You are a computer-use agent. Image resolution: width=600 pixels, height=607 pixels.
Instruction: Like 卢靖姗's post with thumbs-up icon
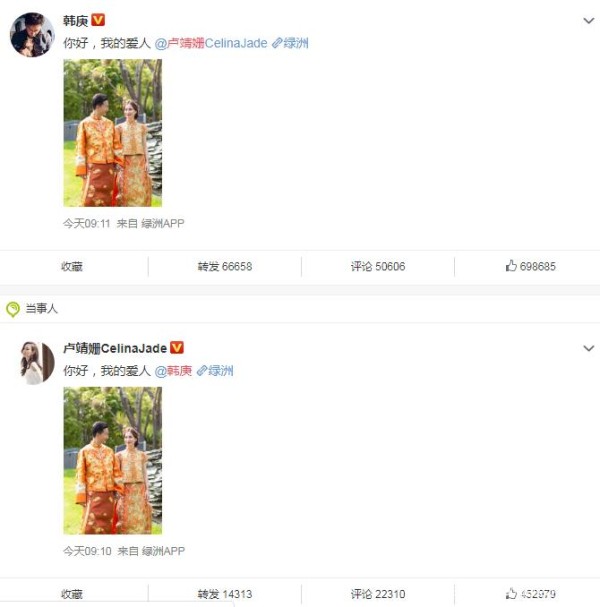(530, 594)
